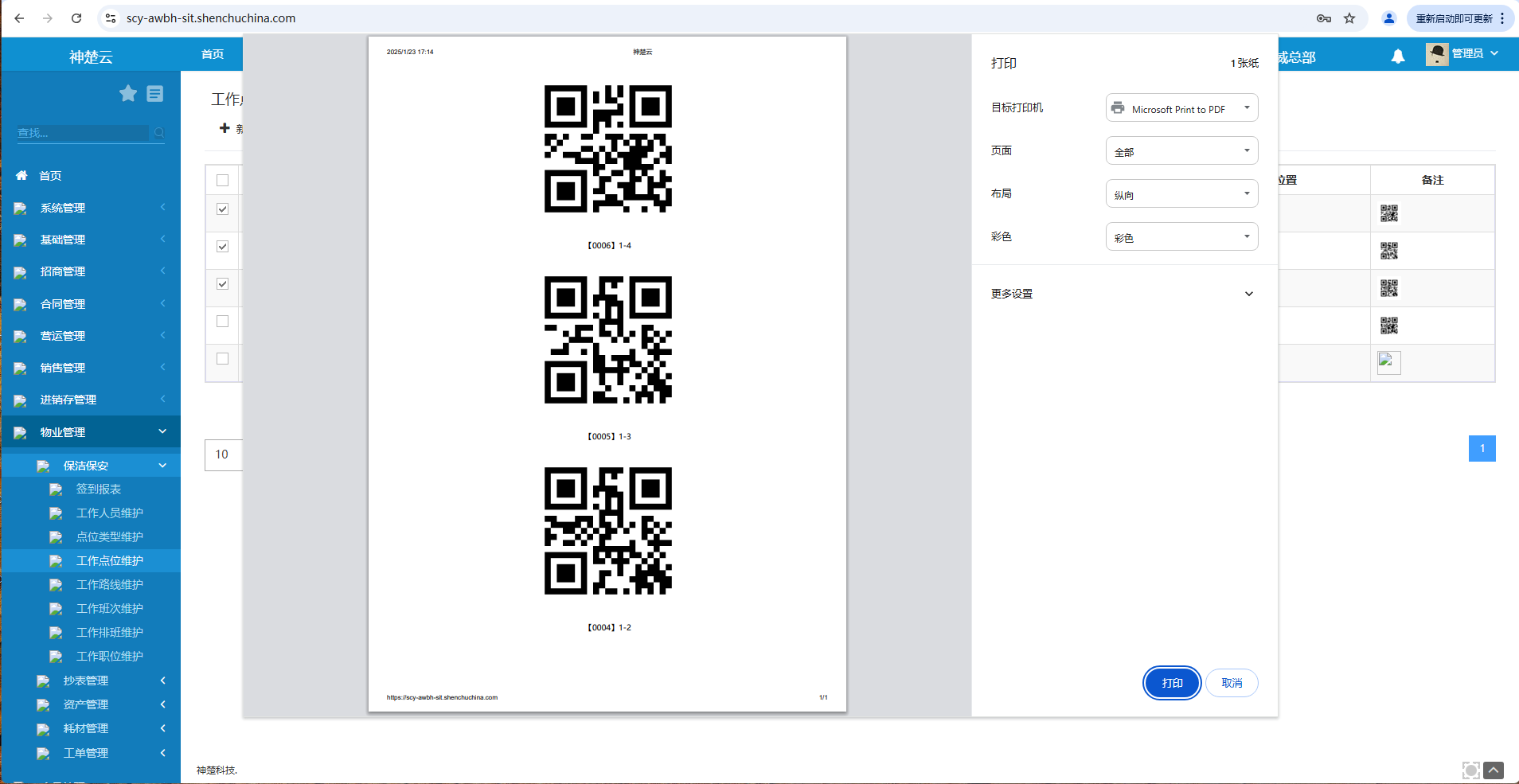Image resolution: width=1519 pixels, height=784 pixels.
Task: Open the 页面 pages dropdown
Action: click(1181, 151)
